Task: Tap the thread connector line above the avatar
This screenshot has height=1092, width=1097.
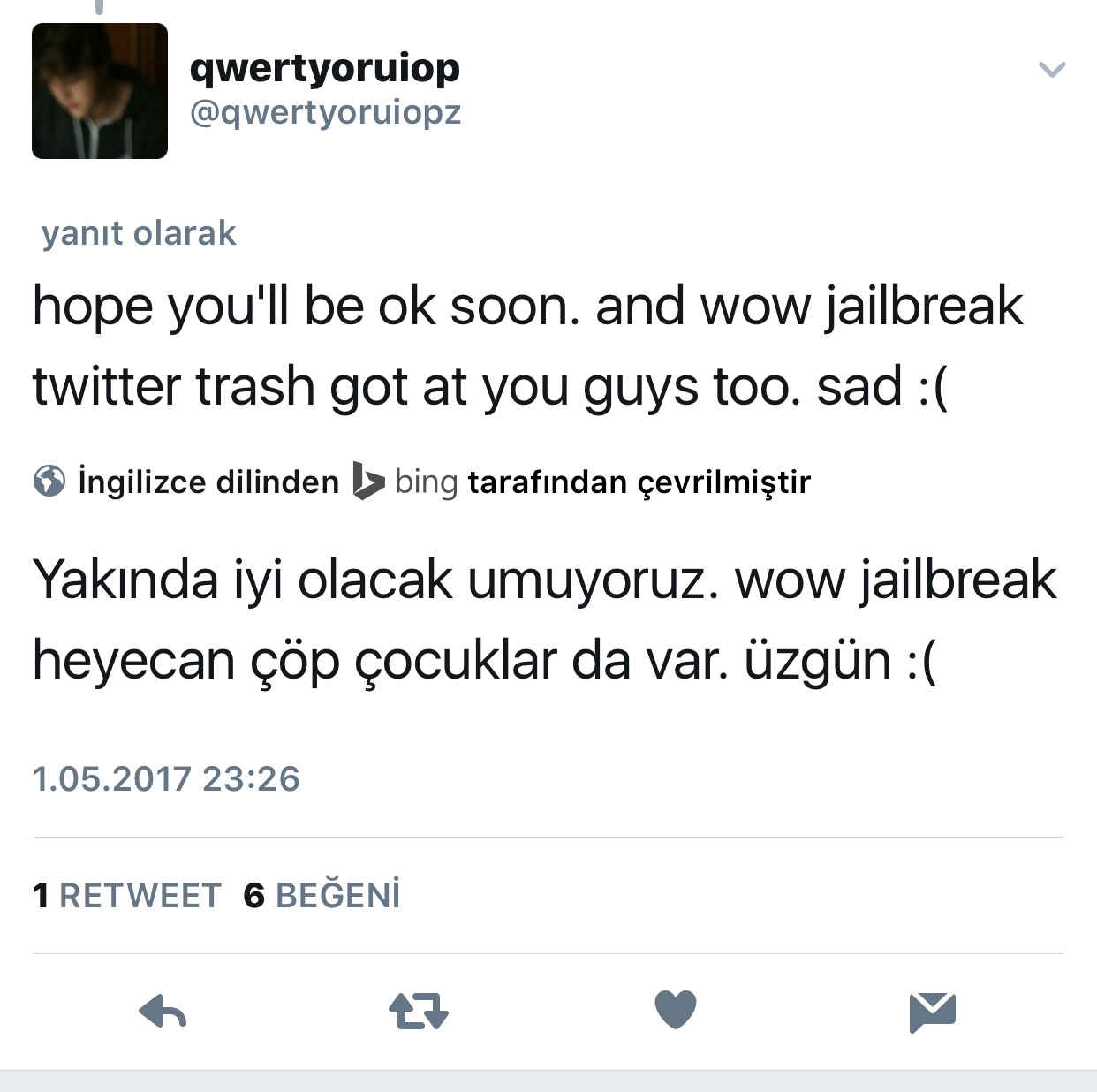Action: [100, 7]
